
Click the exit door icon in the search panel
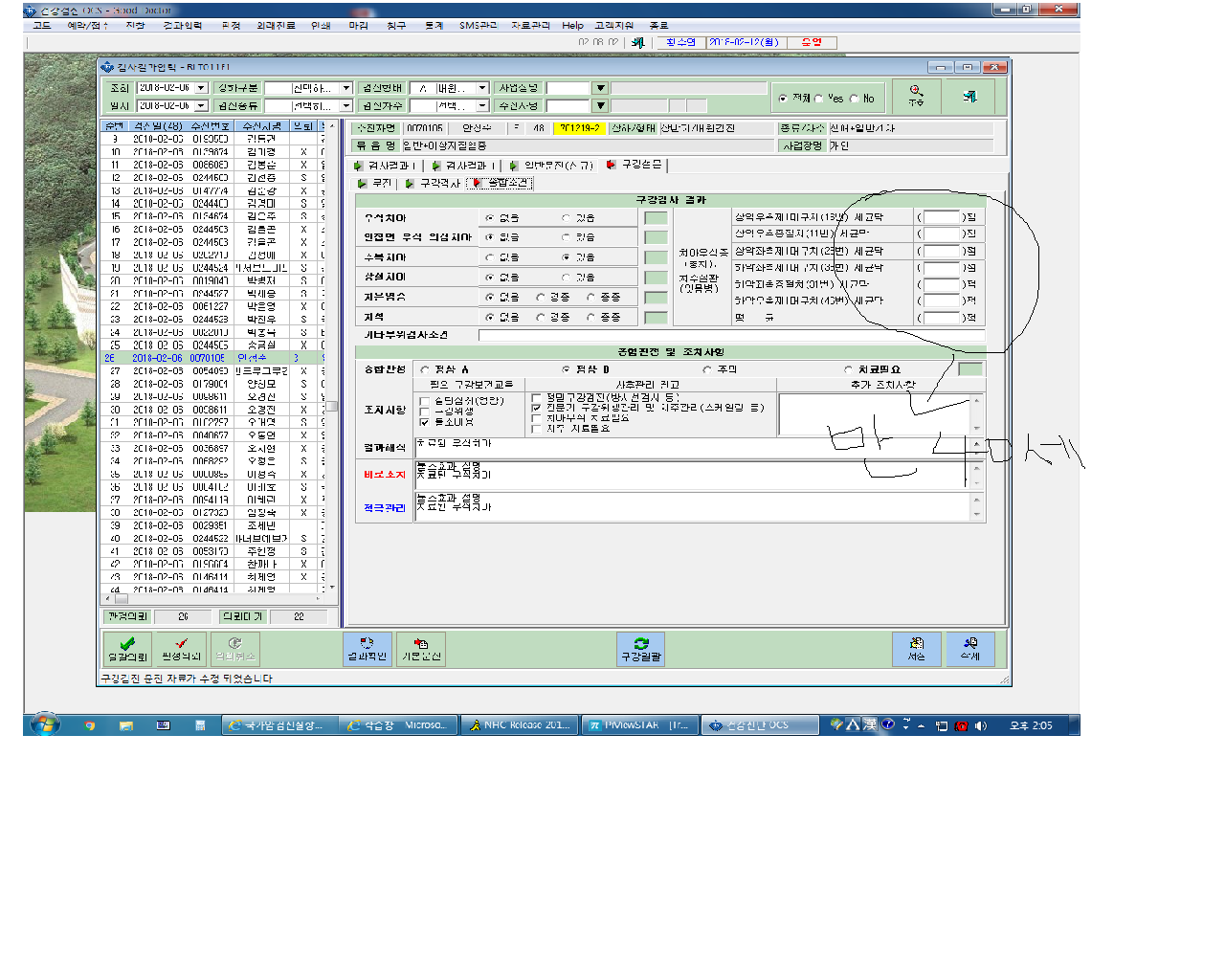(969, 96)
